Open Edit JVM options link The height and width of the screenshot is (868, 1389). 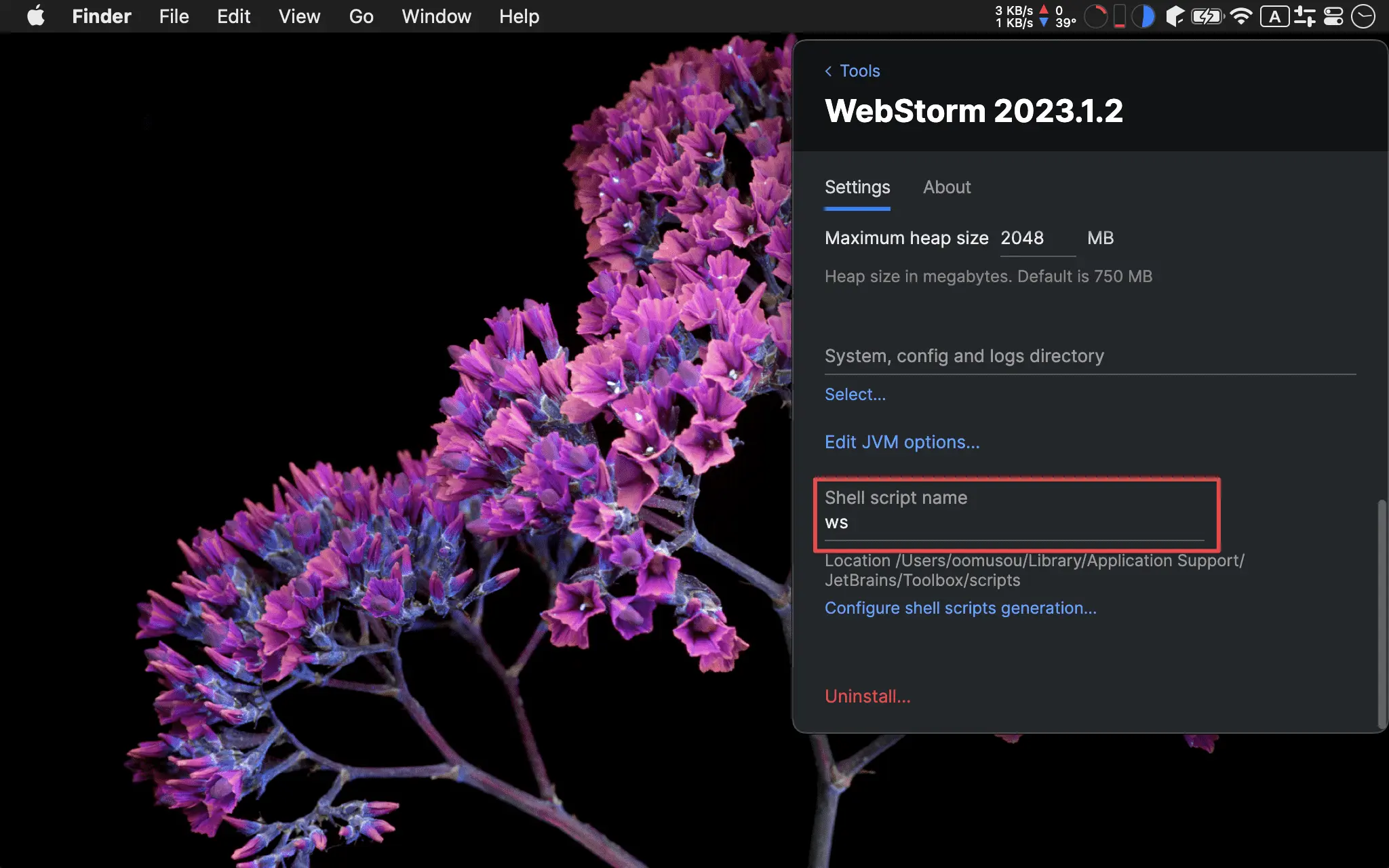pyautogui.click(x=901, y=442)
